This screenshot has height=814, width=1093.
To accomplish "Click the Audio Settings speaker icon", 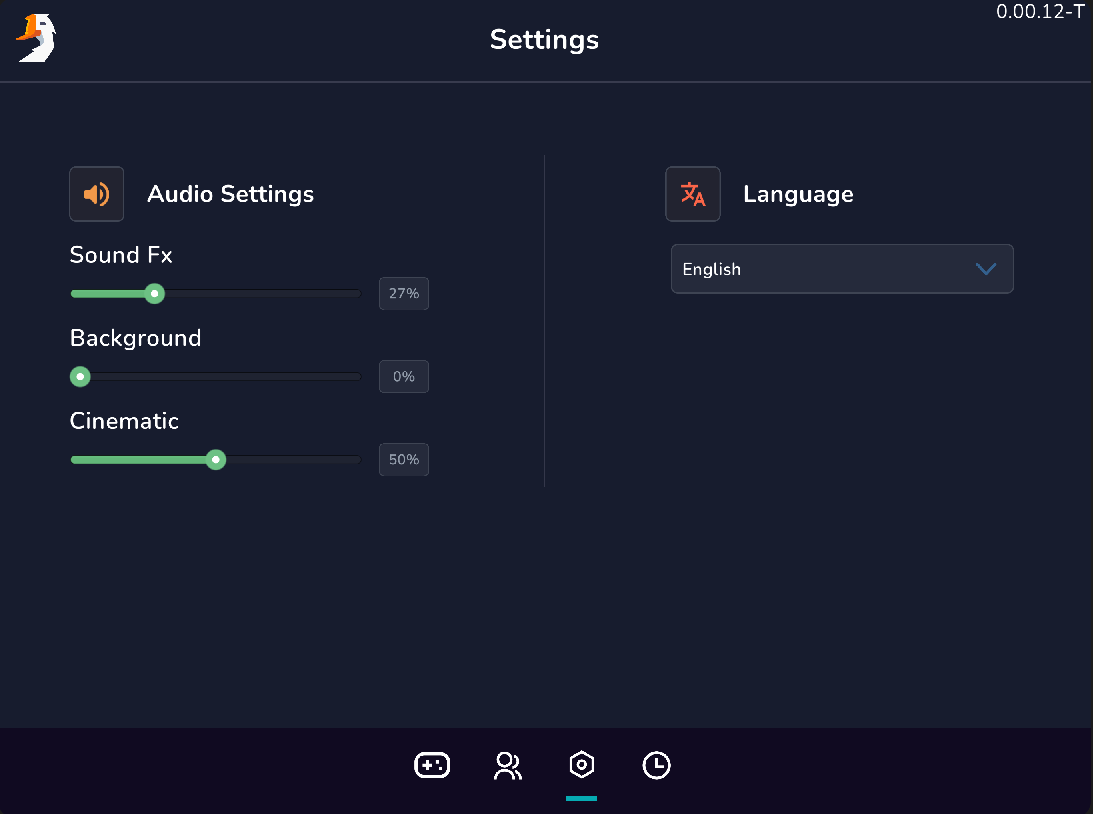I will 97,194.
